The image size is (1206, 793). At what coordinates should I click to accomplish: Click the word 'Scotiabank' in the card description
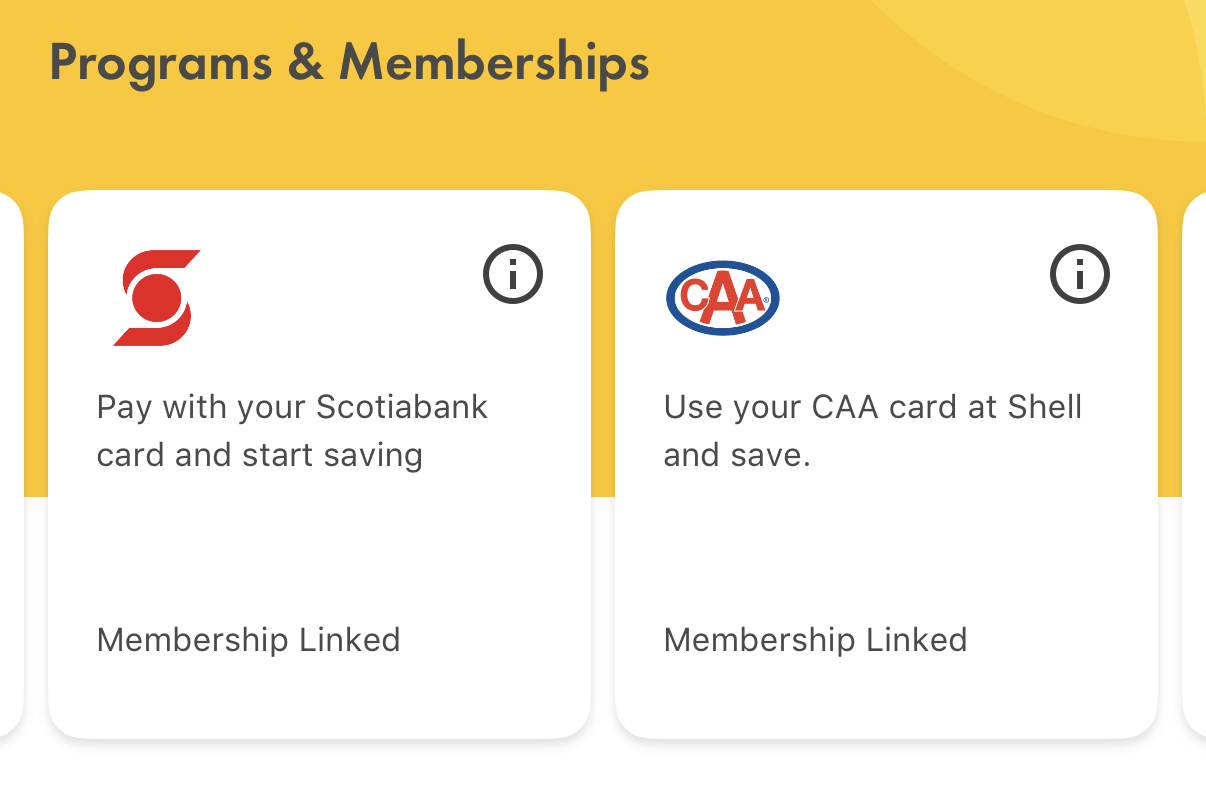402,407
